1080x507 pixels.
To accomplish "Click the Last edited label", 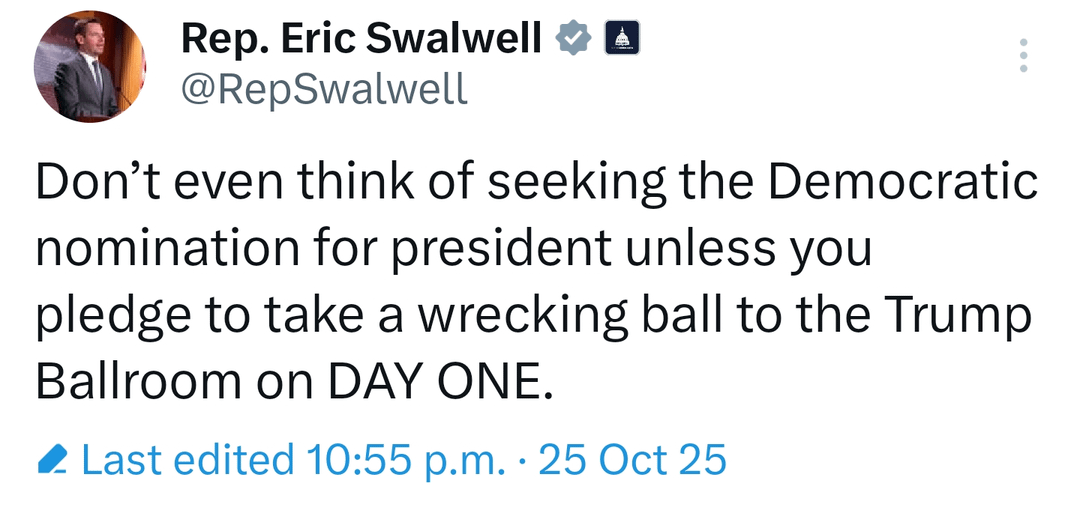I will [x=188, y=458].
